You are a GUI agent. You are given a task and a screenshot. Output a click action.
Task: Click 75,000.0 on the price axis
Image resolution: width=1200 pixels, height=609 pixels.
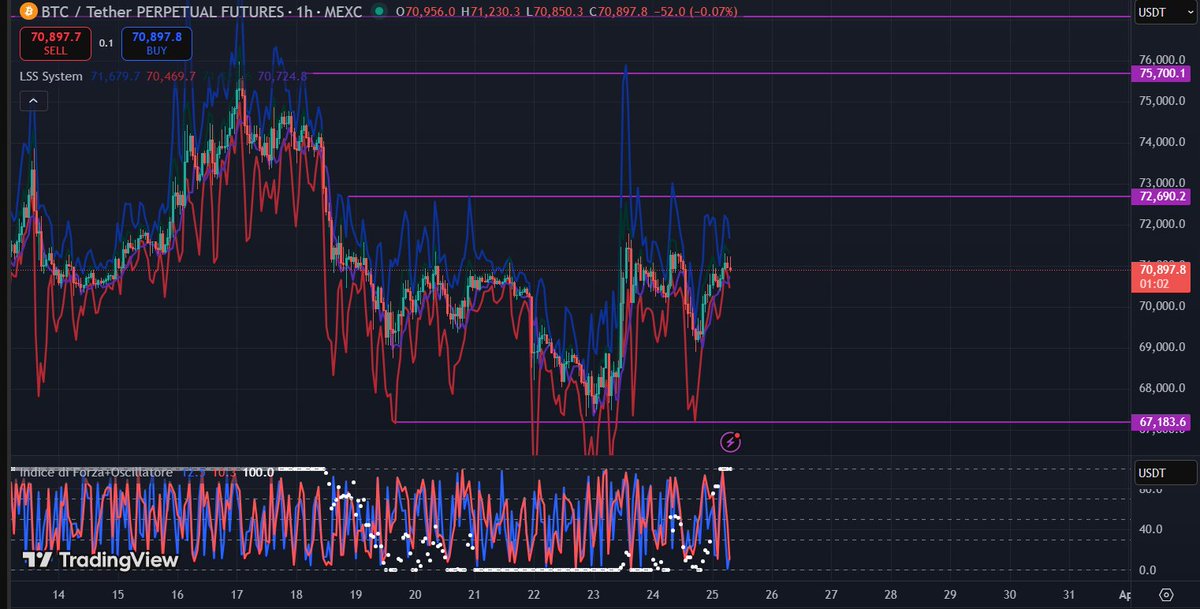pos(1162,101)
